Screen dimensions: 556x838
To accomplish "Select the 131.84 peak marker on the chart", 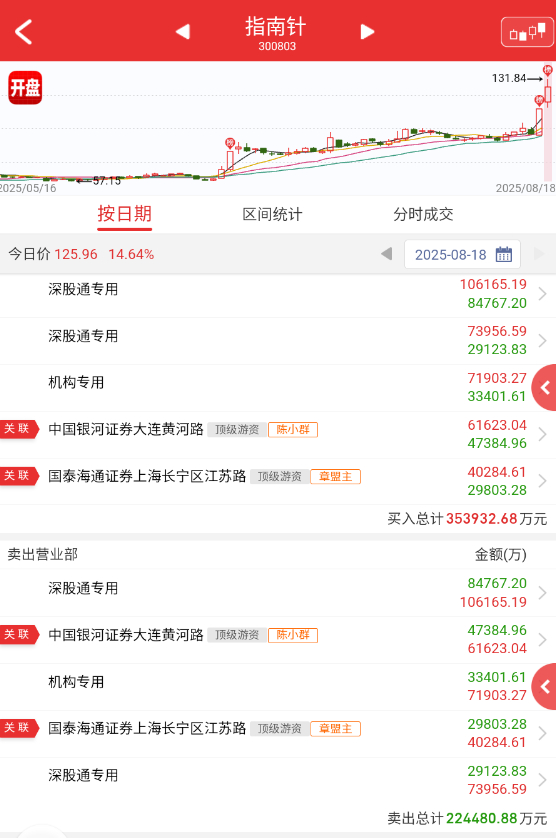I will [509, 78].
